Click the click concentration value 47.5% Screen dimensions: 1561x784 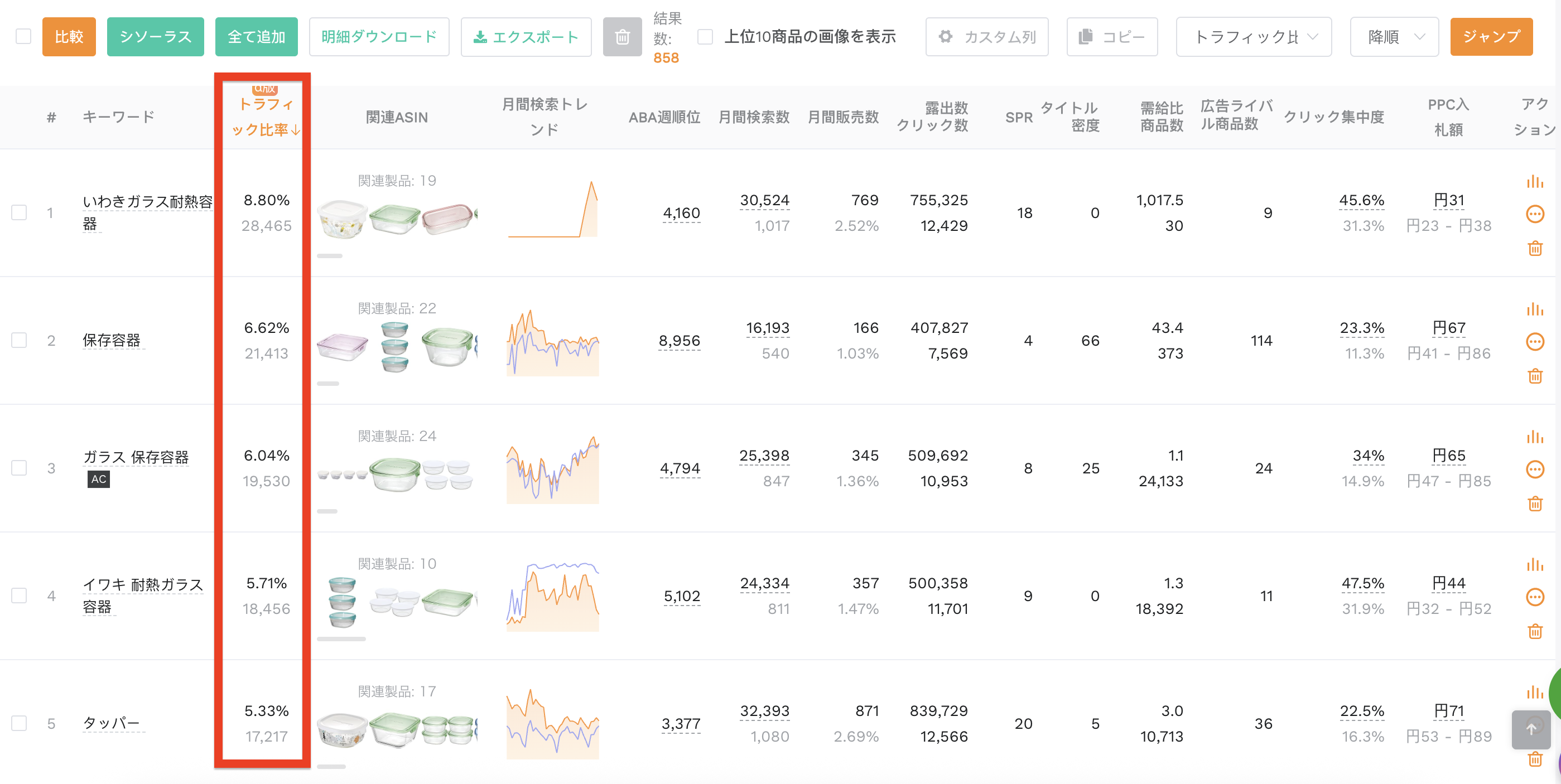[1362, 583]
